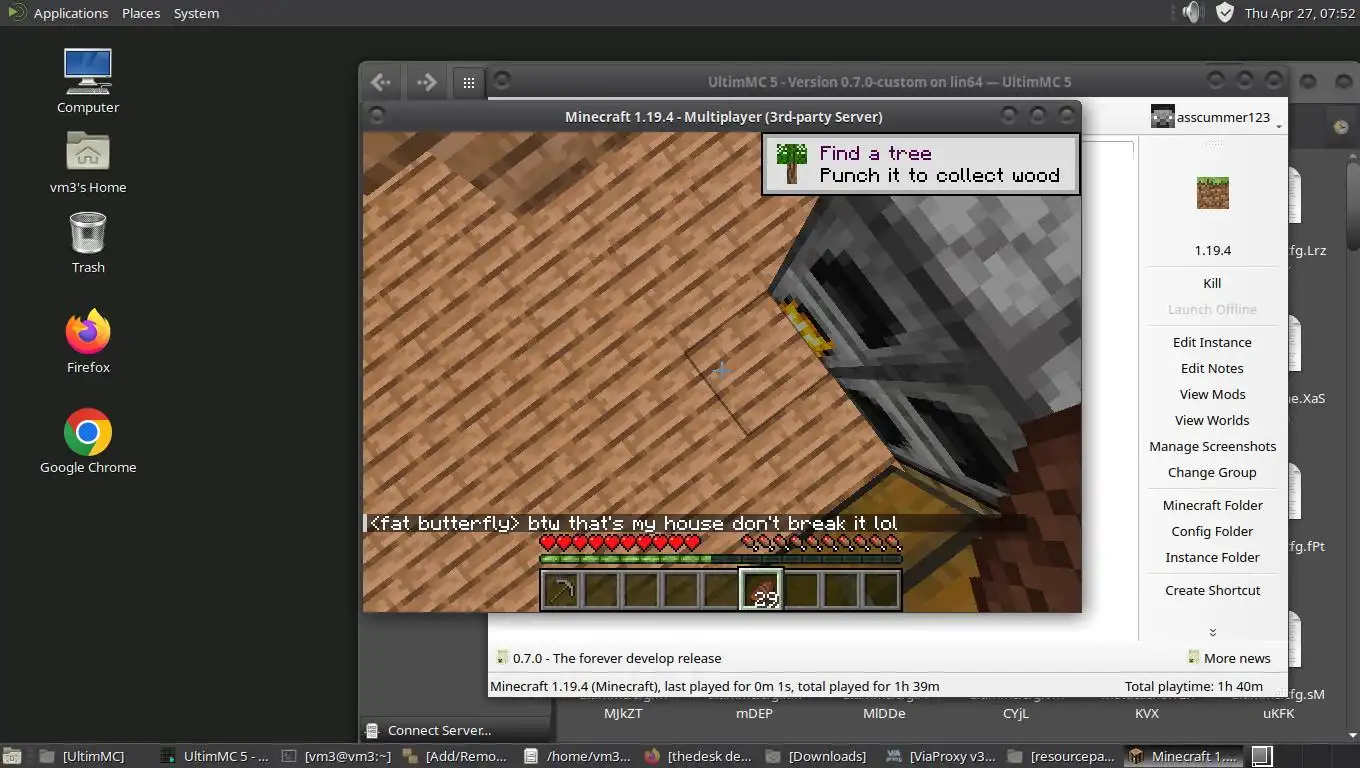Image resolution: width=1360 pixels, height=768 pixels.
Task: Click the show desktop icon in taskbar
Action: [12, 756]
